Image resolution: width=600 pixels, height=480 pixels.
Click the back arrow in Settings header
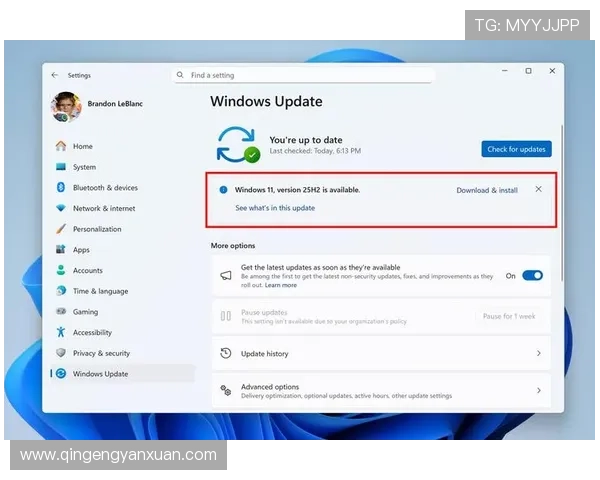tap(54, 75)
